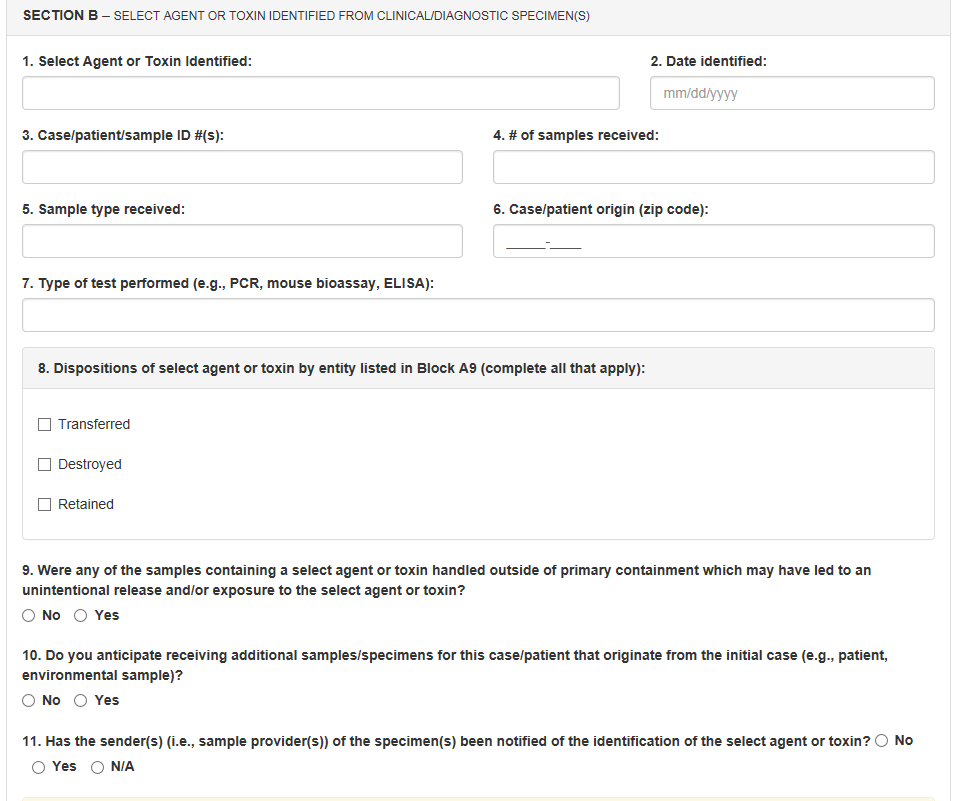Choose Yes for question 10 additional samples

[81, 700]
